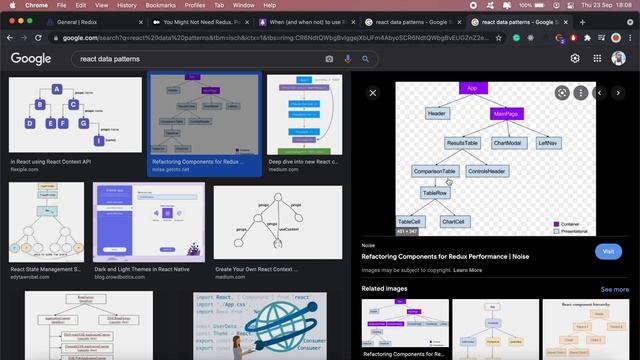Close the image preview panel
640x360 pixels.
(373, 93)
